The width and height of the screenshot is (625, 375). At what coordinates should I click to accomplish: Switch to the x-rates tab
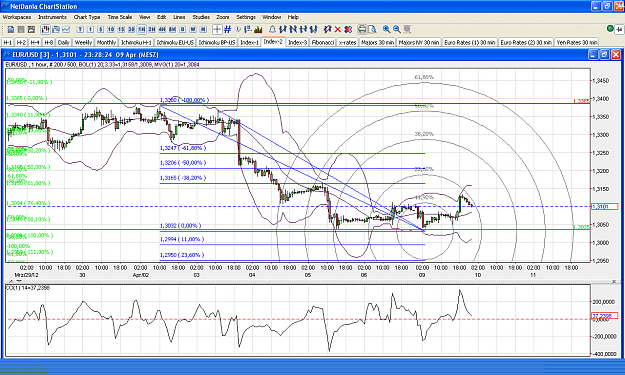tap(347, 42)
